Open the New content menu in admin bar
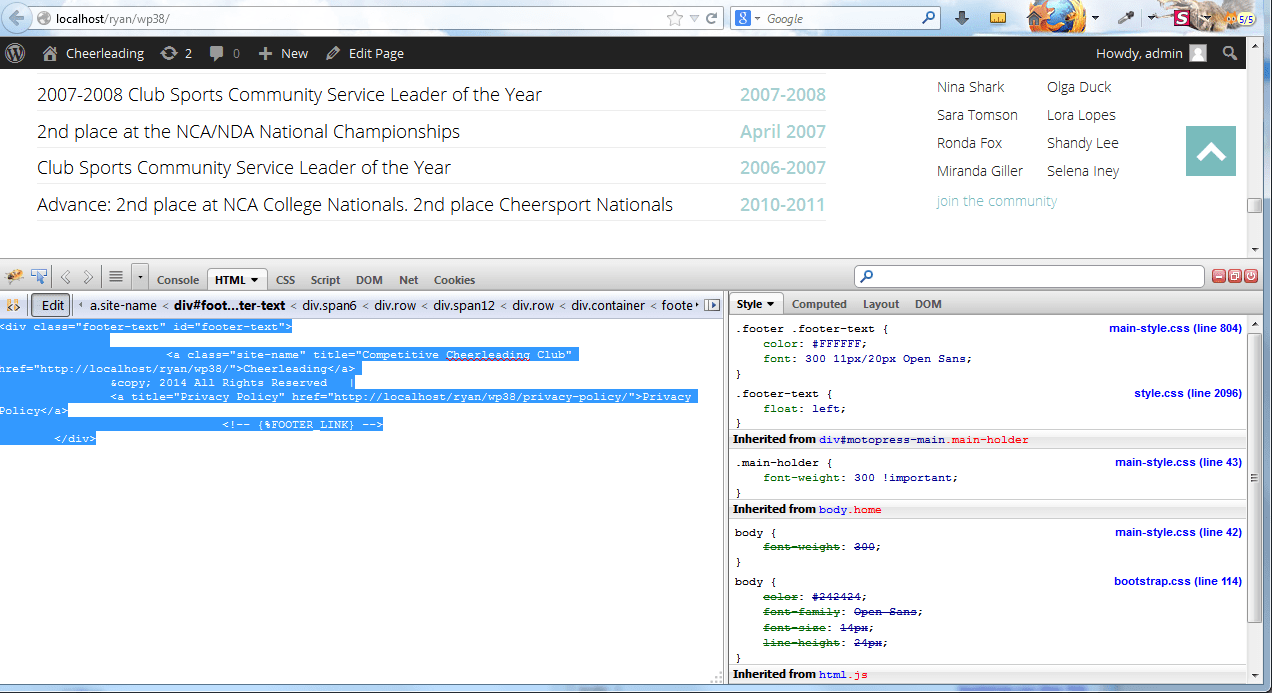This screenshot has height=693, width=1272. (x=283, y=53)
